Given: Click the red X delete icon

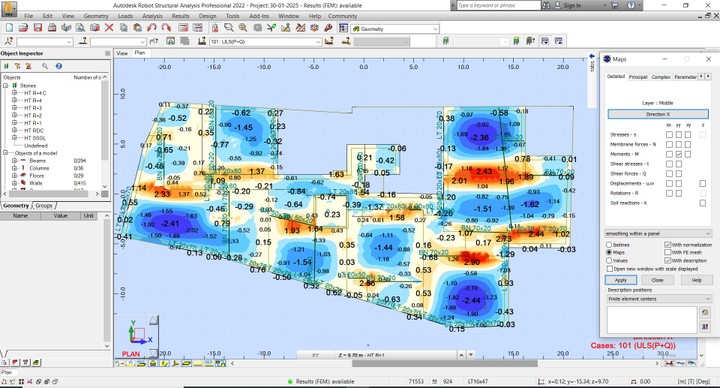Looking at the screenshot, I should click(109, 28).
